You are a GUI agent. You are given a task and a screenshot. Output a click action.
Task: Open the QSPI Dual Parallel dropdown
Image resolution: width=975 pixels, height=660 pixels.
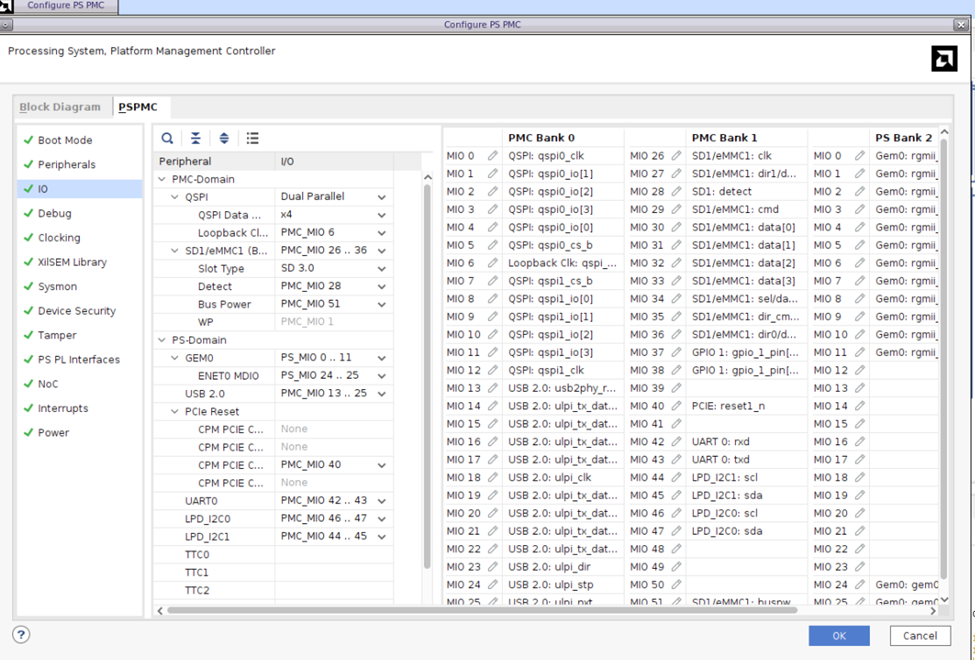381,198
